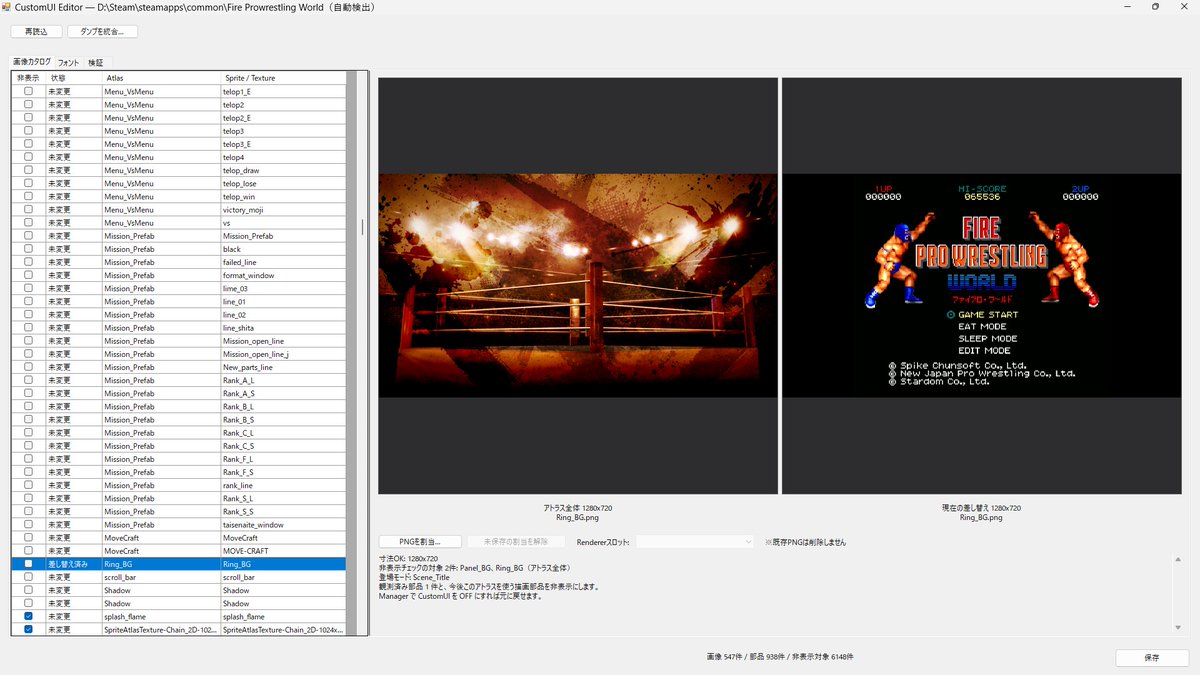Select the Mission_open_line_j sprite cell
Image resolution: width=1200 pixels, height=675 pixels.
[x=283, y=354]
